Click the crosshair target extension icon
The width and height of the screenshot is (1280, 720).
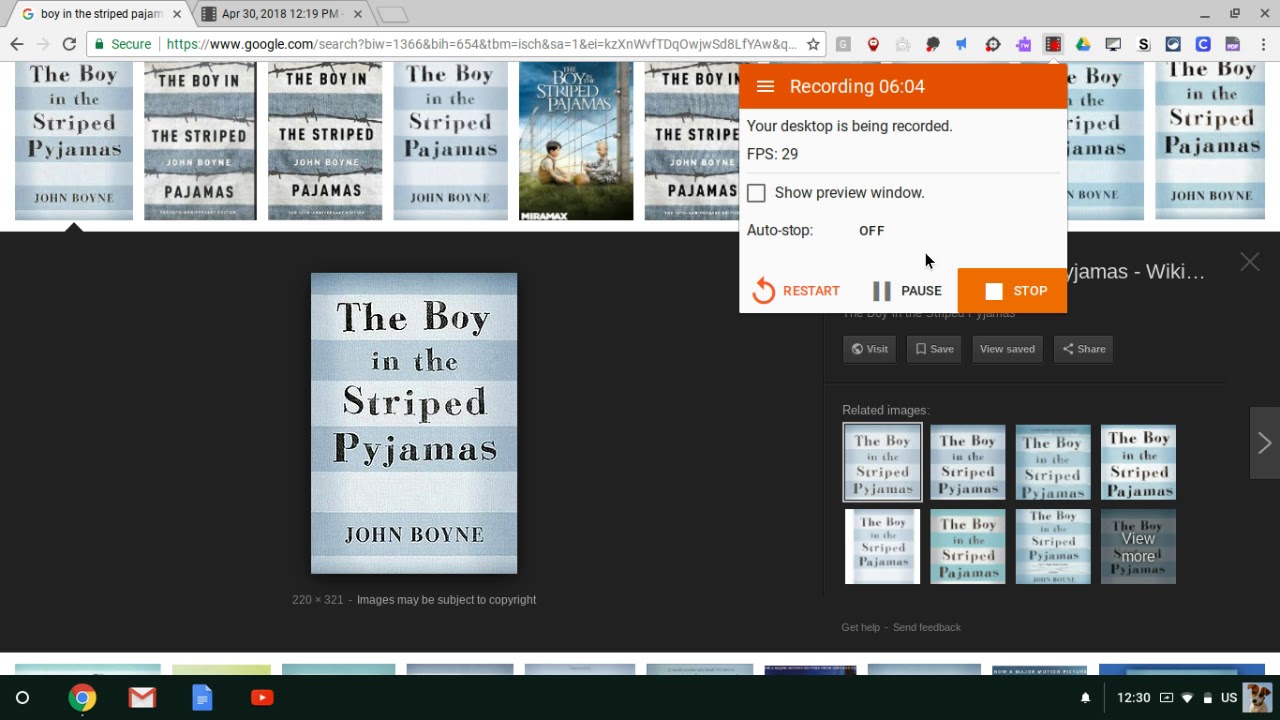pyautogui.click(x=993, y=44)
